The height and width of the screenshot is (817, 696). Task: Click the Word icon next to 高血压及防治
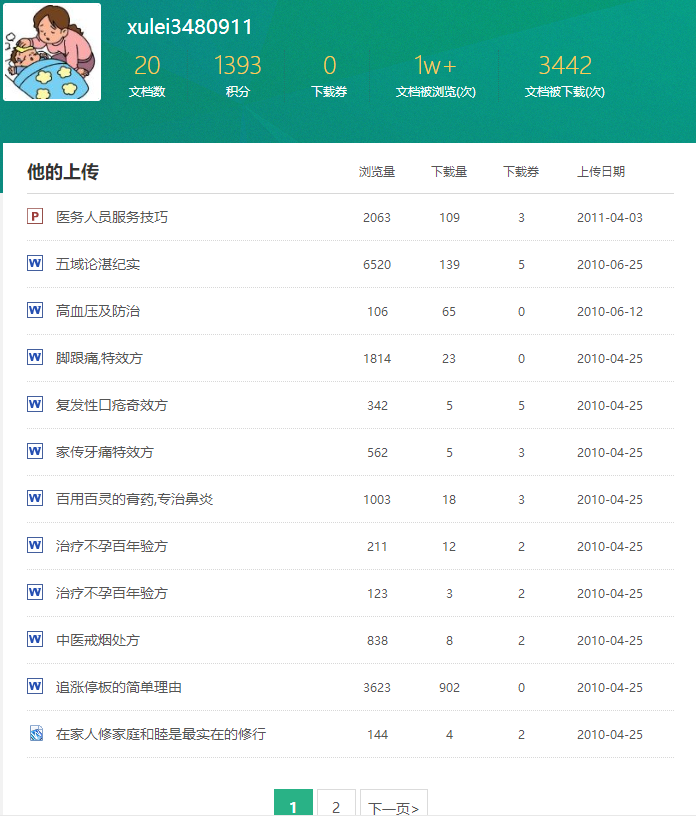click(x=35, y=310)
